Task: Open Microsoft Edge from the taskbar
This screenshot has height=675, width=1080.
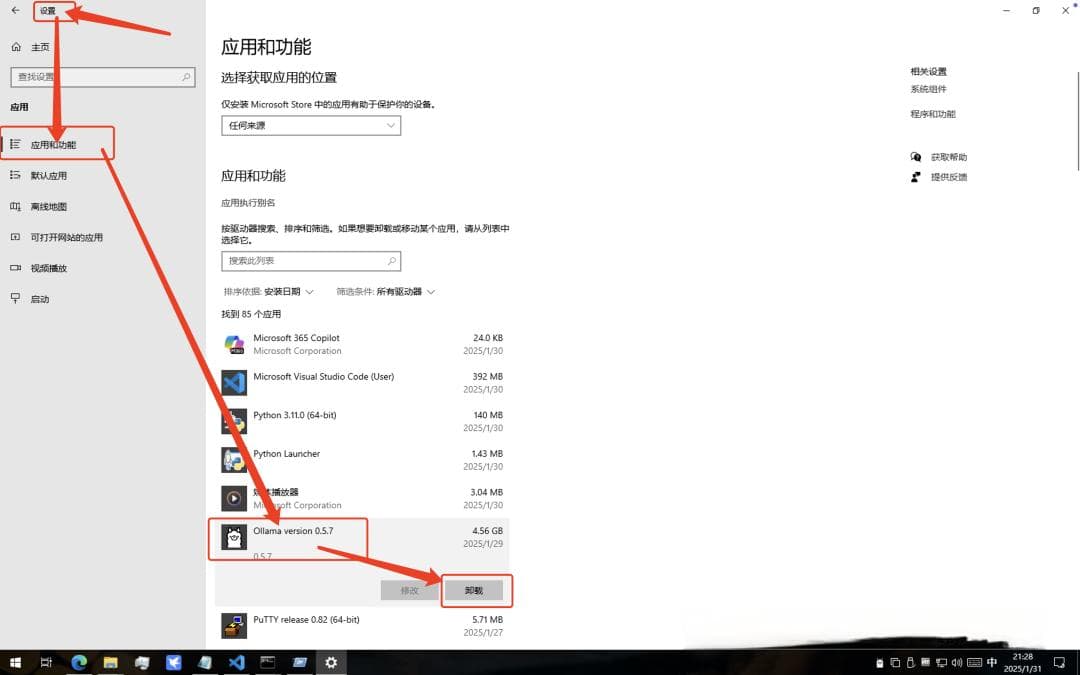Action: pyautogui.click(x=79, y=663)
